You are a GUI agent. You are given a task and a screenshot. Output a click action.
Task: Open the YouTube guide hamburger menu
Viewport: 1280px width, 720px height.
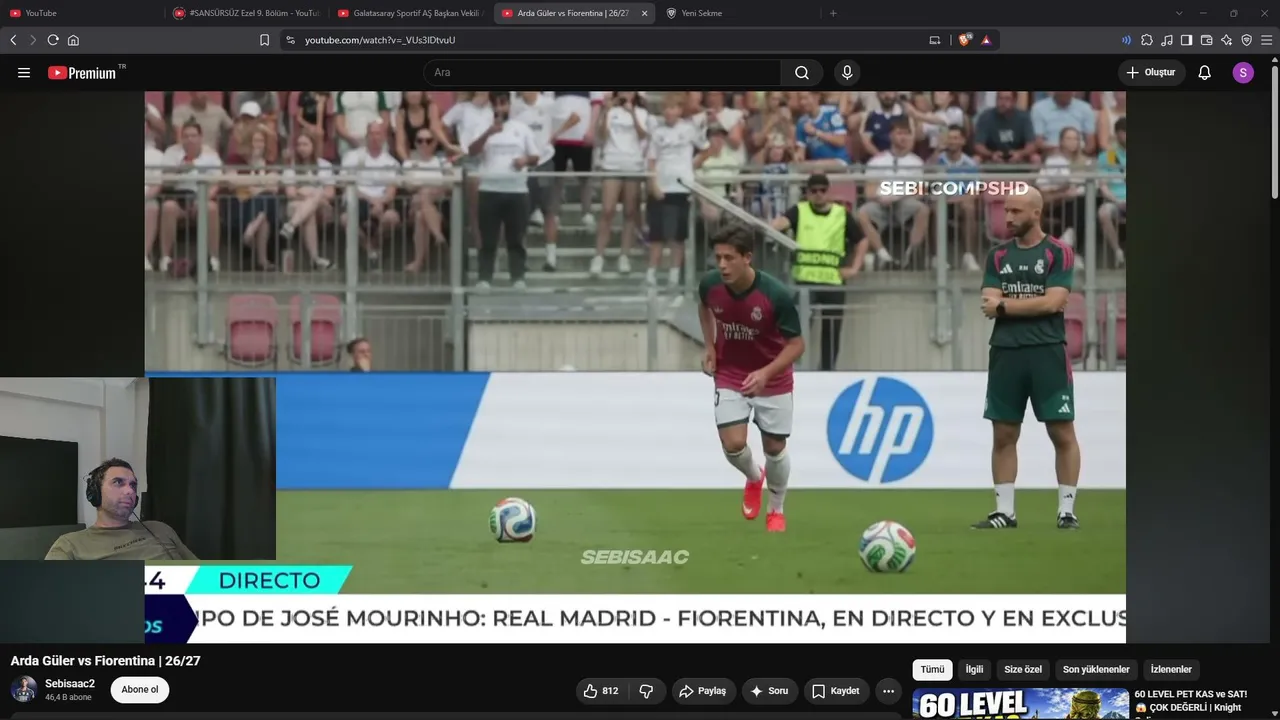(x=24, y=73)
